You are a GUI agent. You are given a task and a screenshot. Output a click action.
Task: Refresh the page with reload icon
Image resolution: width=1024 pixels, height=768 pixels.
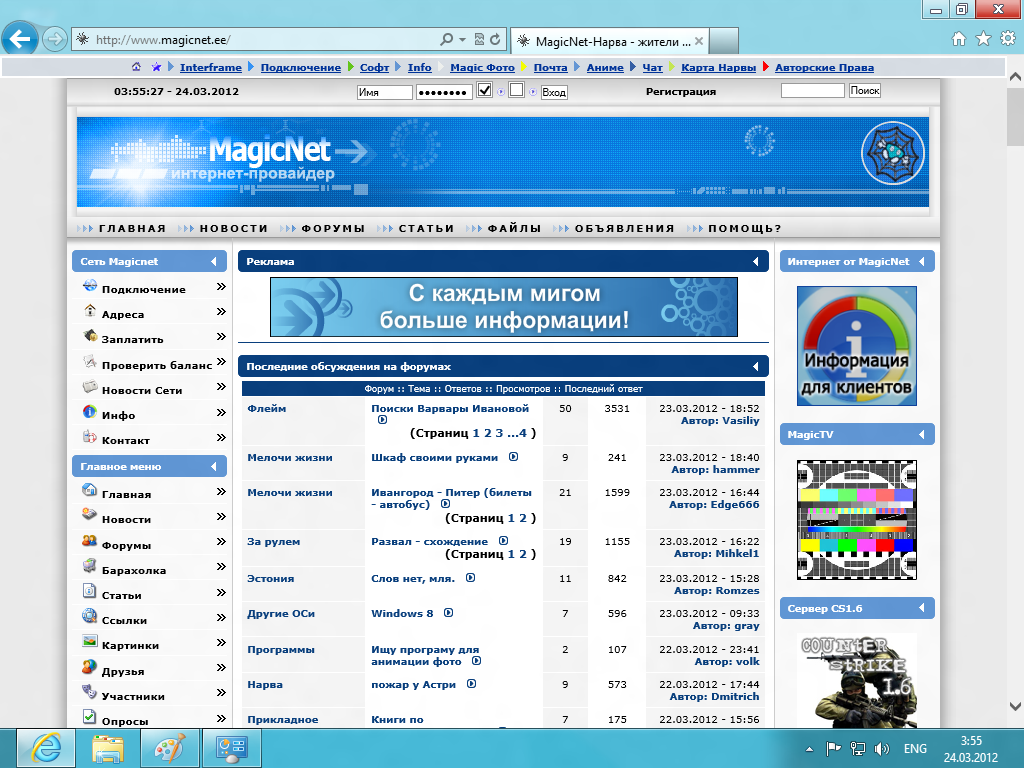[x=495, y=39]
